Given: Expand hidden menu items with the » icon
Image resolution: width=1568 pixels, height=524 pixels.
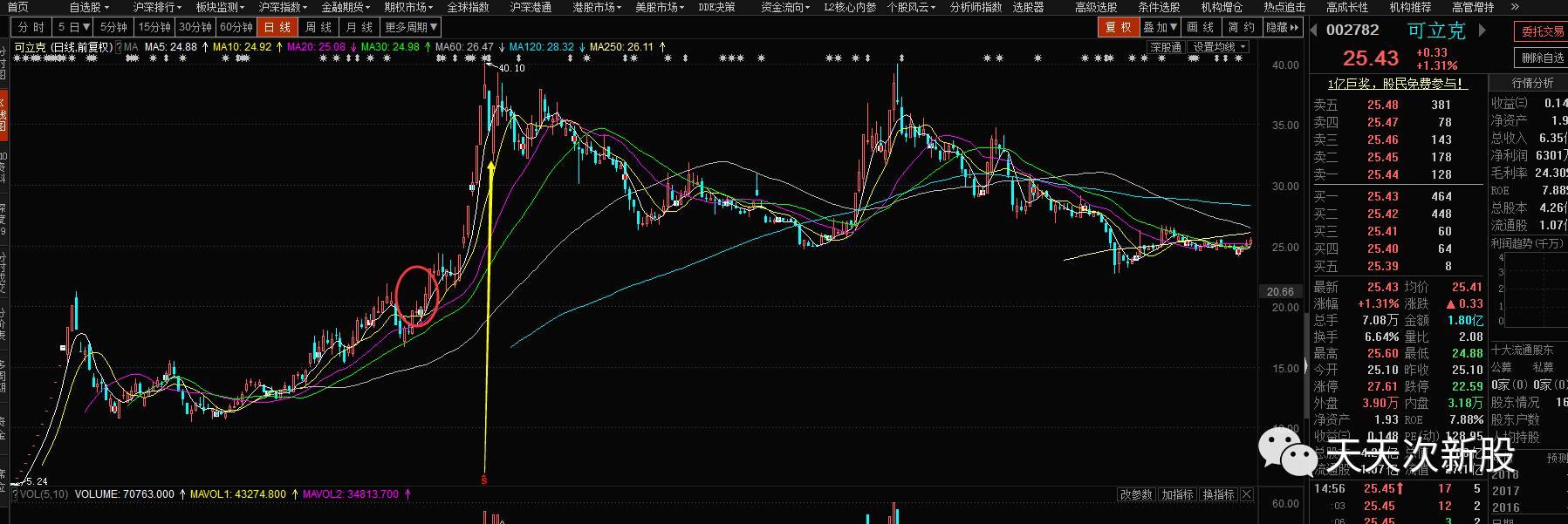Looking at the screenshot, I should point(1515,7).
